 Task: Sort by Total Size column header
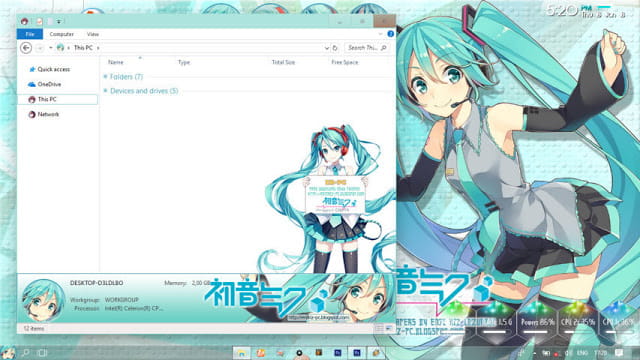pyautogui.click(x=283, y=62)
